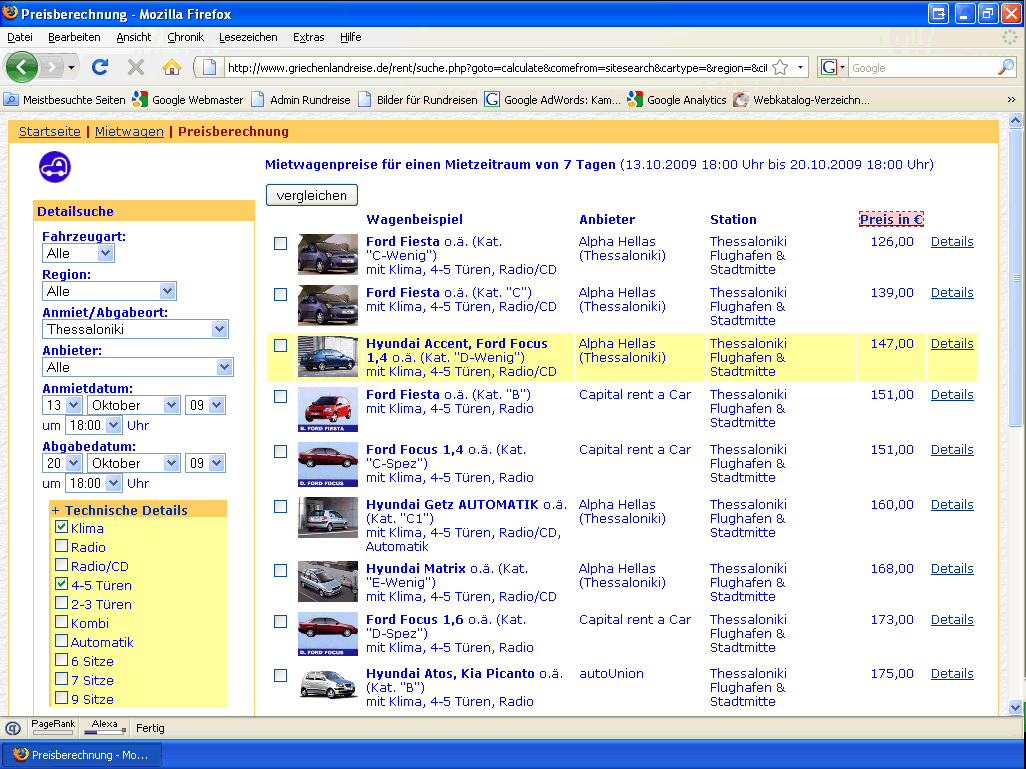Viewport: 1026px width, 769px height.
Task: Bookmark this page with the star icon
Action: tap(780, 67)
